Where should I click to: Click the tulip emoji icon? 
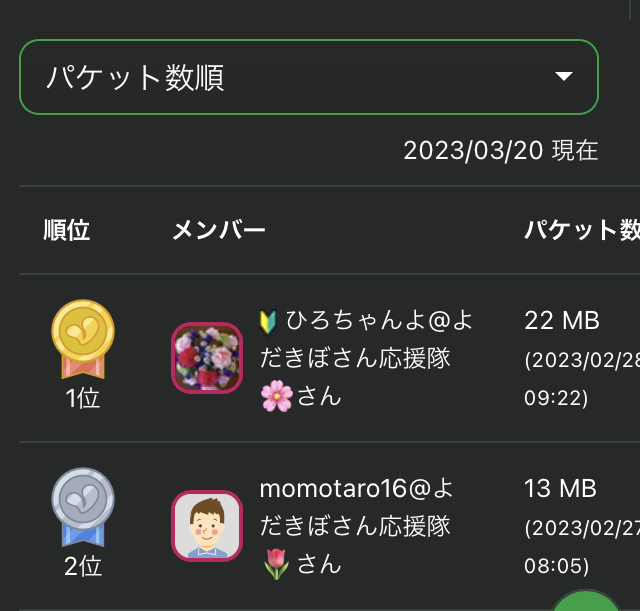point(275,564)
